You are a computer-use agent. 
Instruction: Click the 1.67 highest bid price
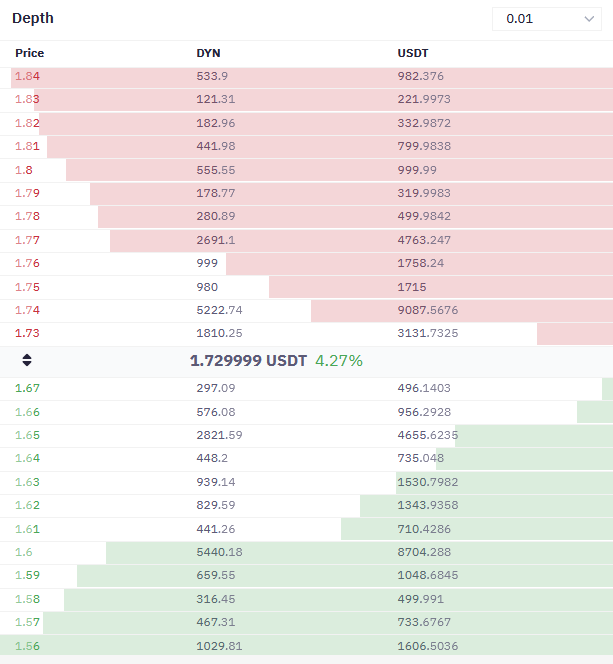pyautogui.click(x=27, y=388)
